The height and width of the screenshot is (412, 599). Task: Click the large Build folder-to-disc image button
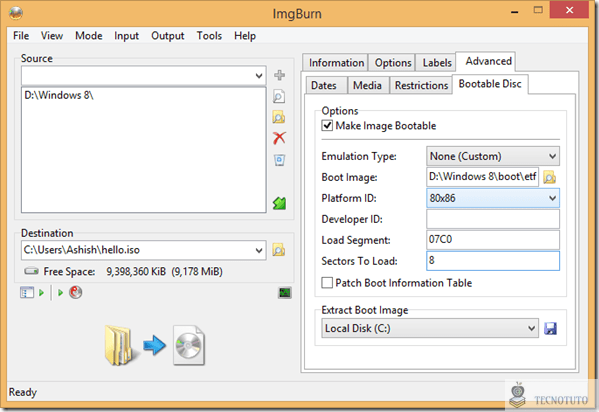[x=155, y=345]
